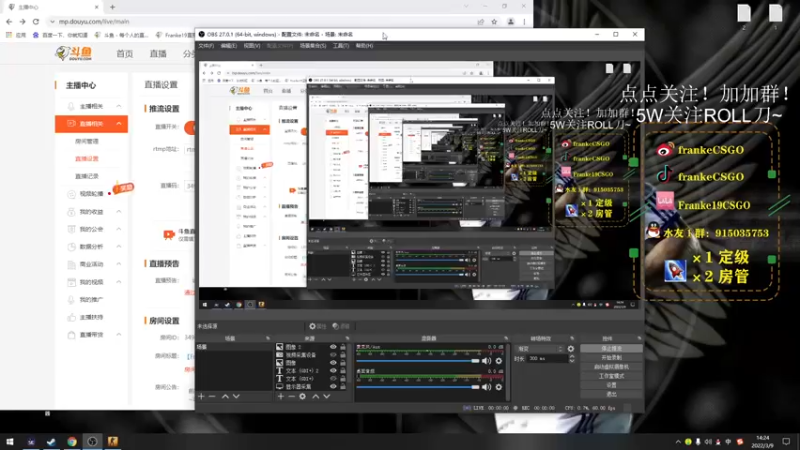The image size is (800, 450).
Task: Expand 商业活动 sidebar section
Action: 118,264
